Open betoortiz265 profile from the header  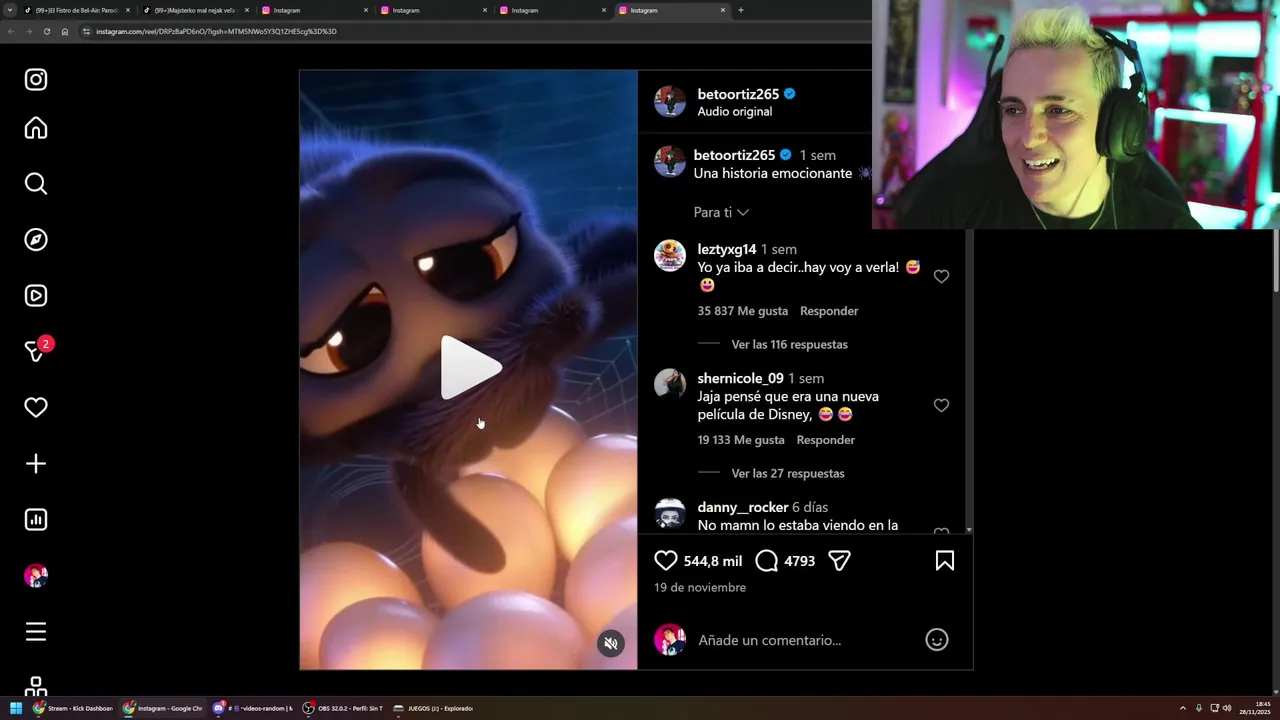(738, 94)
